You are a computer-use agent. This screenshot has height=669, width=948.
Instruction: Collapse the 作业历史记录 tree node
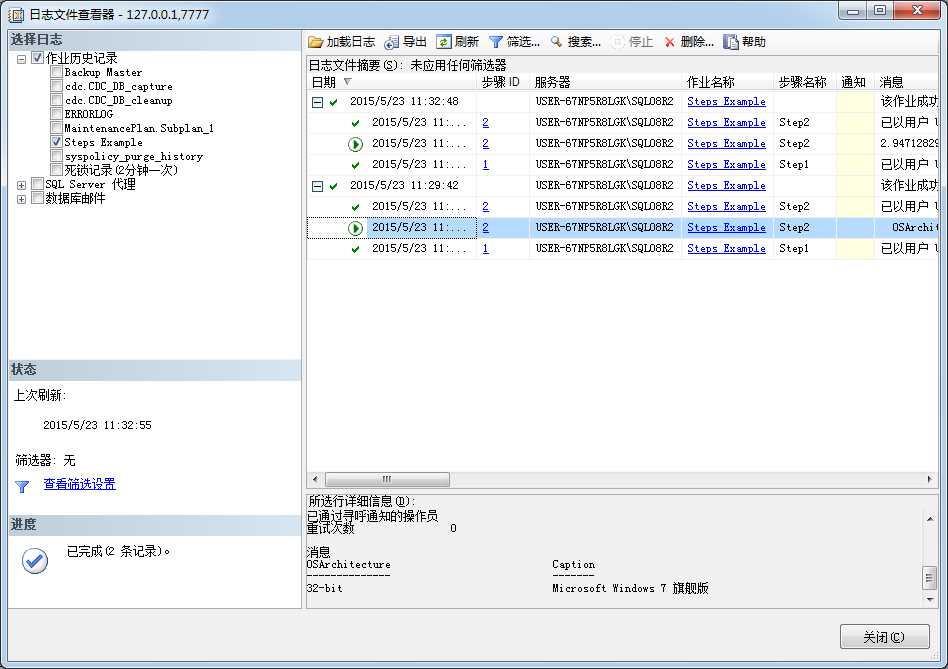coord(21,59)
